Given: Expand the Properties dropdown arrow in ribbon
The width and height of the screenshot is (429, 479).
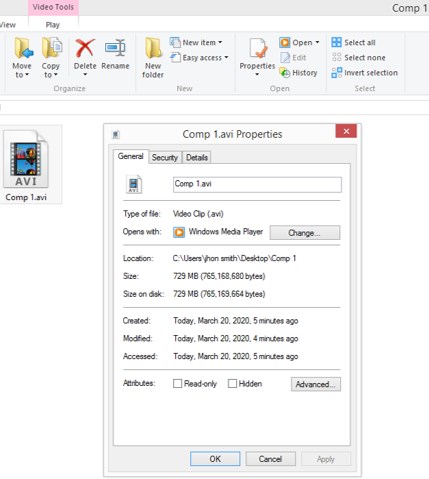Looking at the screenshot, I should [257, 74].
